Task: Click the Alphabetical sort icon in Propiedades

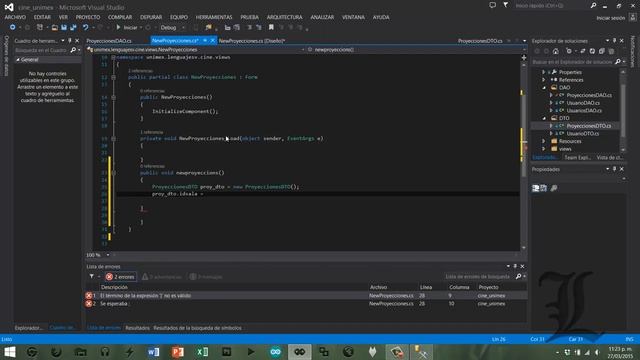Action: [x=544, y=188]
